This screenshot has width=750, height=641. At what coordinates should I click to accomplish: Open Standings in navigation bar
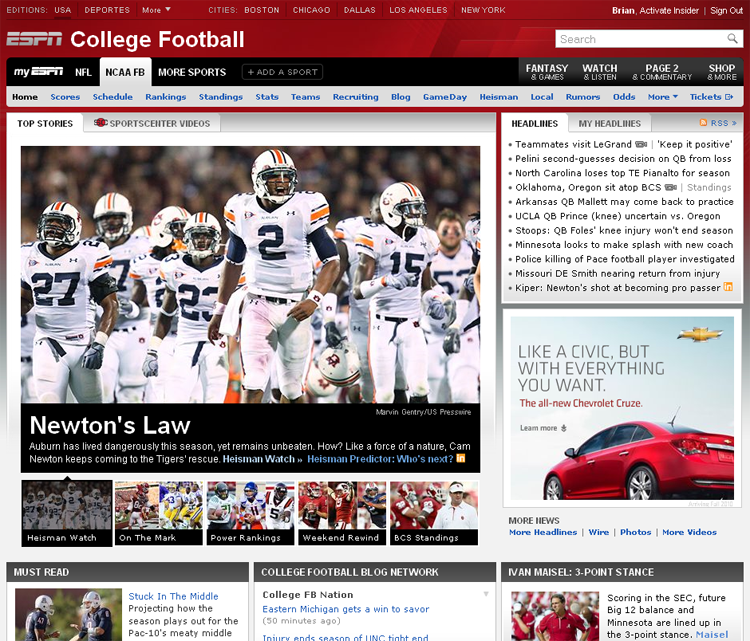point(221,97)
